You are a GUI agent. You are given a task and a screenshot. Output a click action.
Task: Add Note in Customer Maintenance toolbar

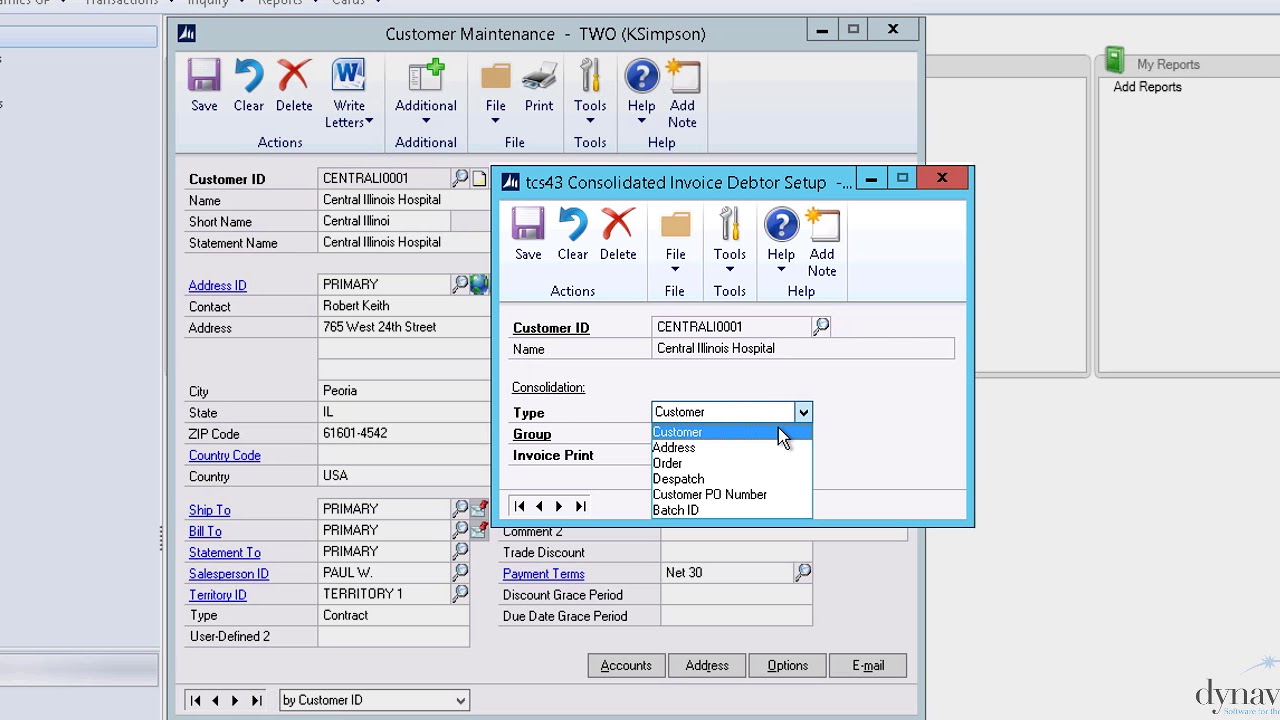682,93
